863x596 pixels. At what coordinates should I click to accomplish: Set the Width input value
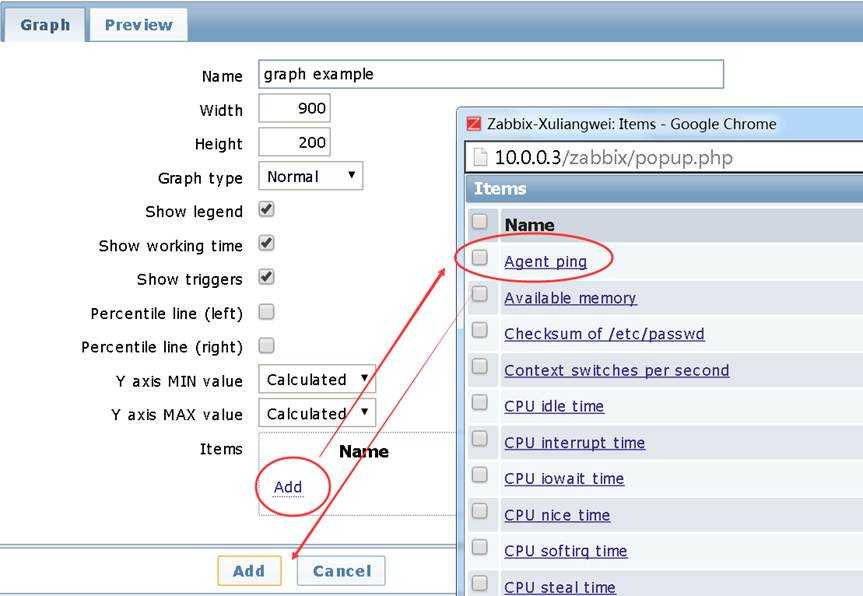click(294, 108)
